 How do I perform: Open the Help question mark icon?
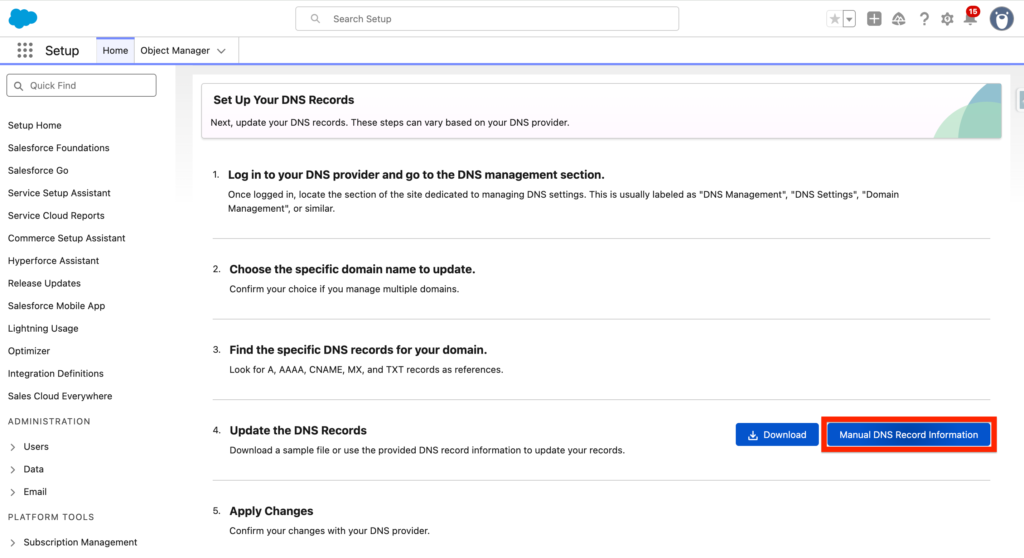[x=923, y=19]
